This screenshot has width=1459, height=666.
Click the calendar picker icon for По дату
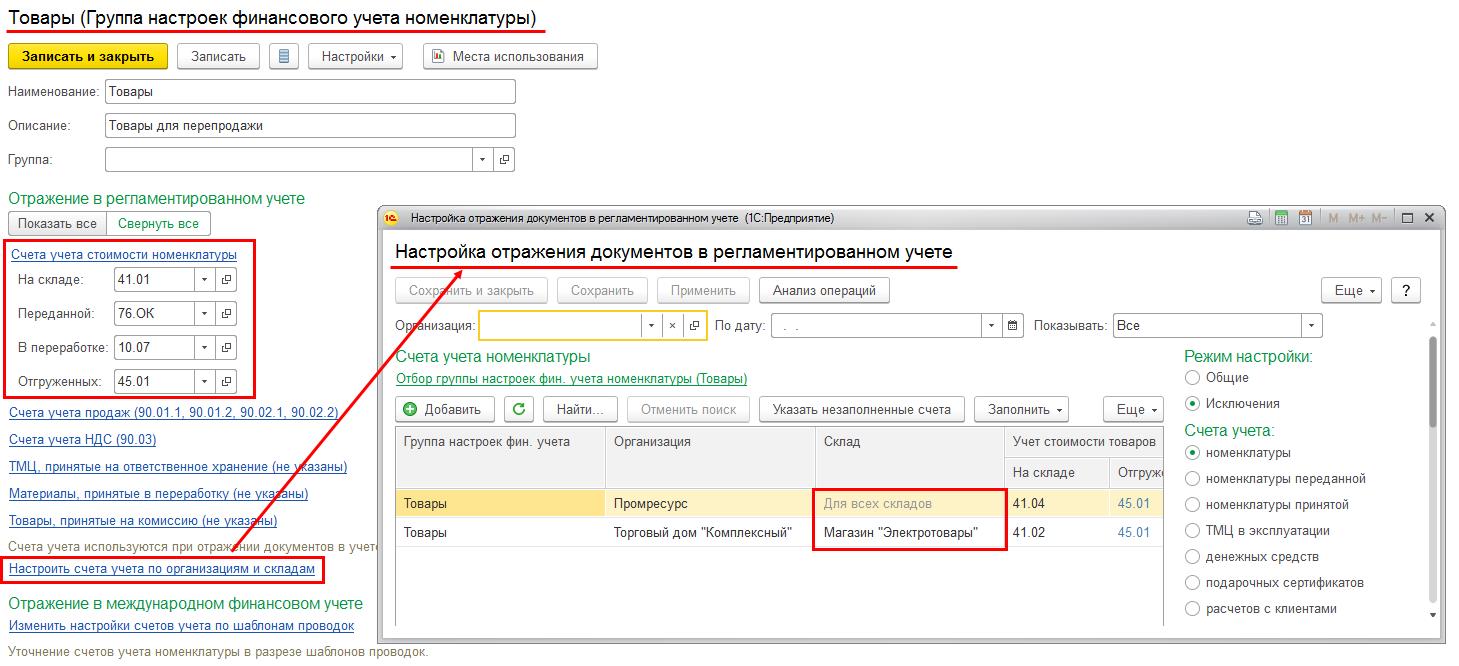pos(1013,325)
